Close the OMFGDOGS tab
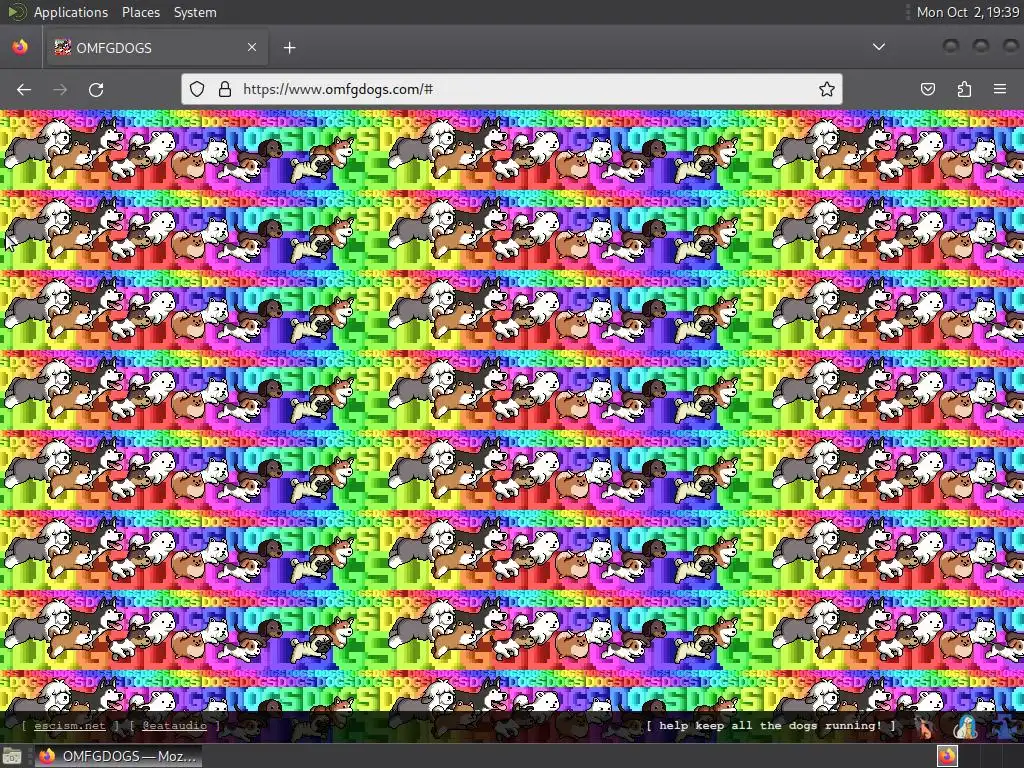 pyautogui.click(x=252, y=47)
